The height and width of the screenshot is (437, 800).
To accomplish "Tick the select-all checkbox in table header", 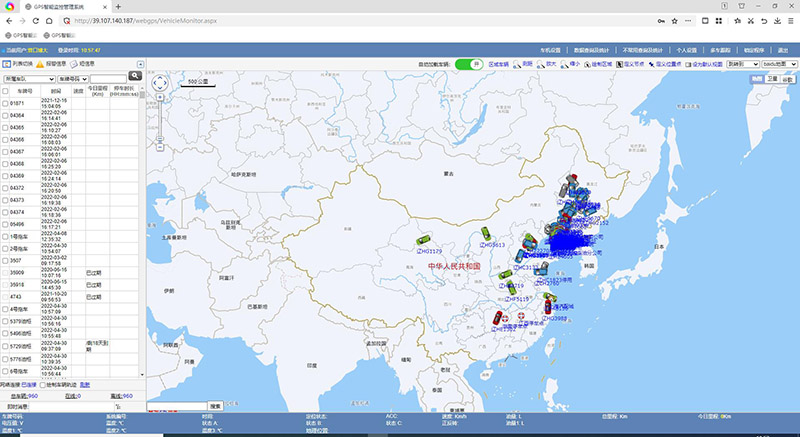I will [5, 90].
